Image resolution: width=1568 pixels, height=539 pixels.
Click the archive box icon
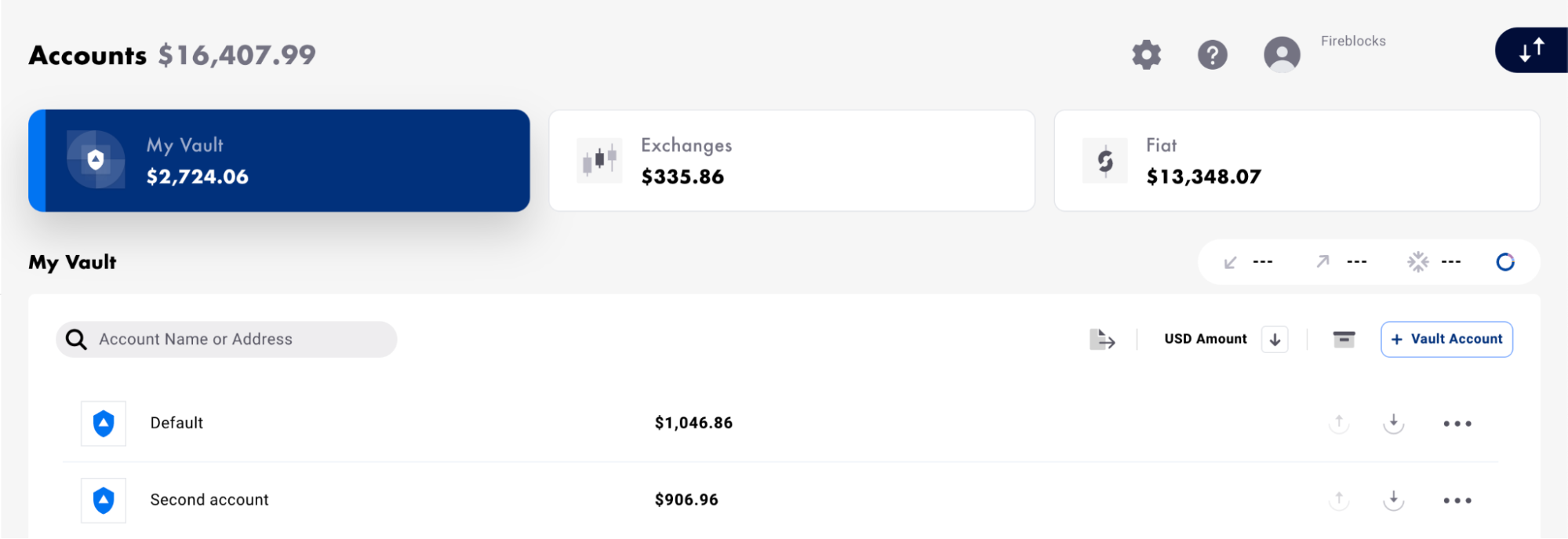click(1344, 339)
